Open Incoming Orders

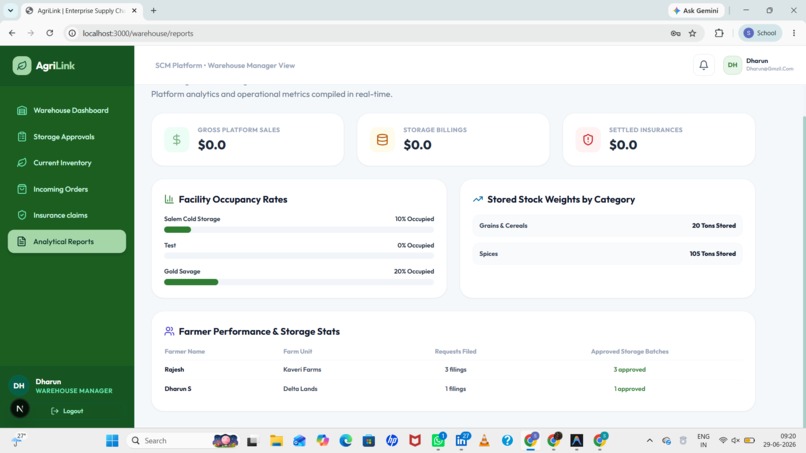point(67,189)
